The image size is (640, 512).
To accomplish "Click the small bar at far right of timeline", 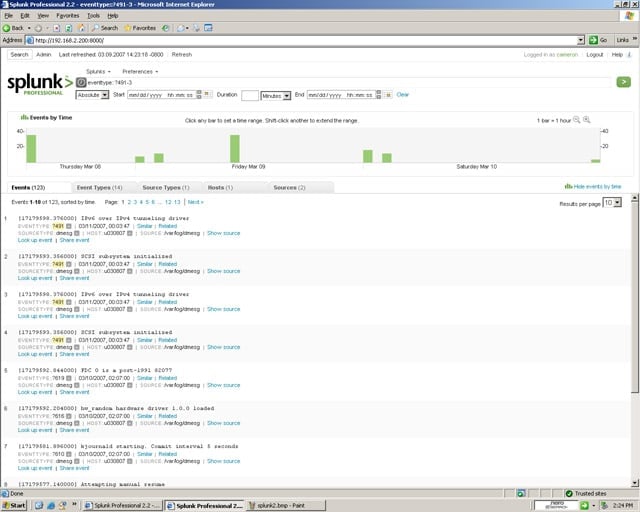I will [596, 161].
